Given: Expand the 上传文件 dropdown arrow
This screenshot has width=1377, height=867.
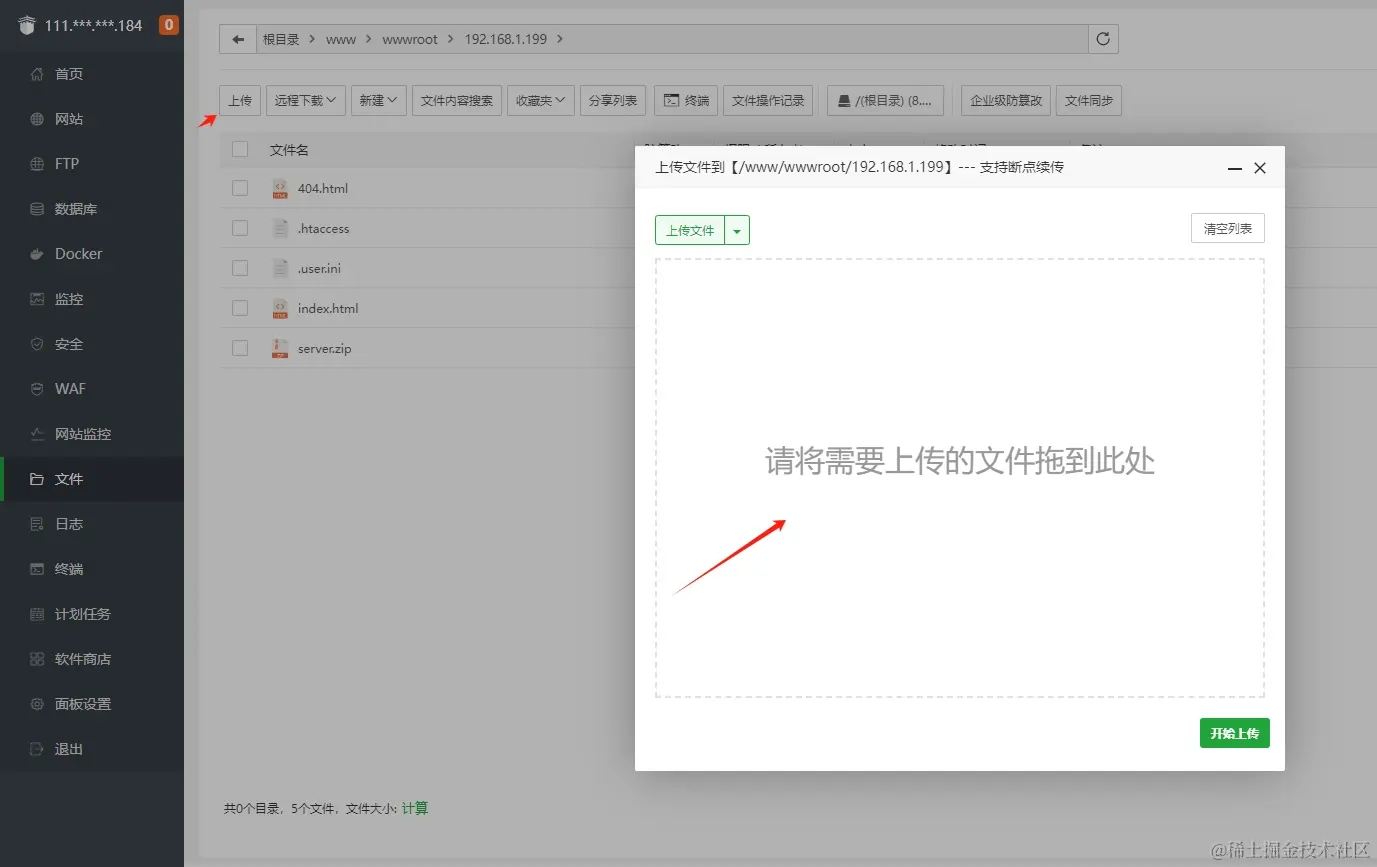Looking at the screenshot, I should [737, 230].
